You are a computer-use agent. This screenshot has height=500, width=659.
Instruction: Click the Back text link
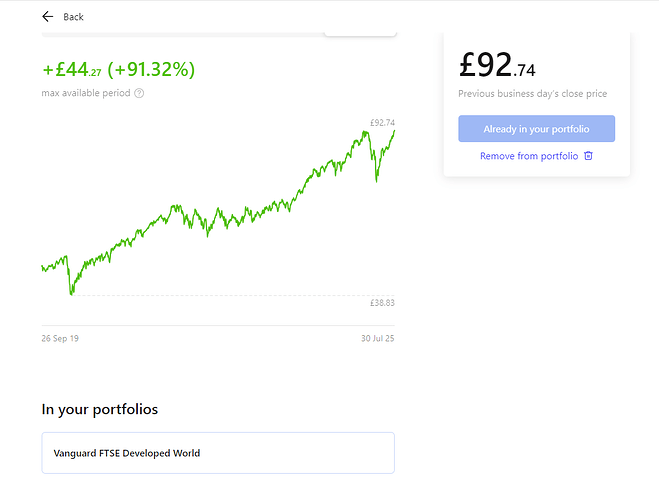point(73,17)
